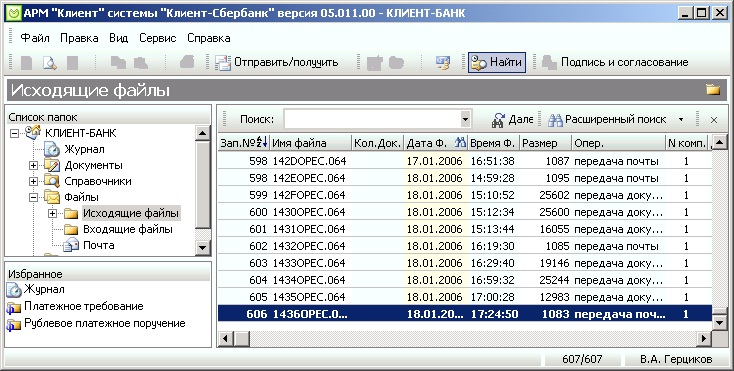Open the Файл menu
The image size is (734, 371).
pyautogui.click(x=35, y=38)
